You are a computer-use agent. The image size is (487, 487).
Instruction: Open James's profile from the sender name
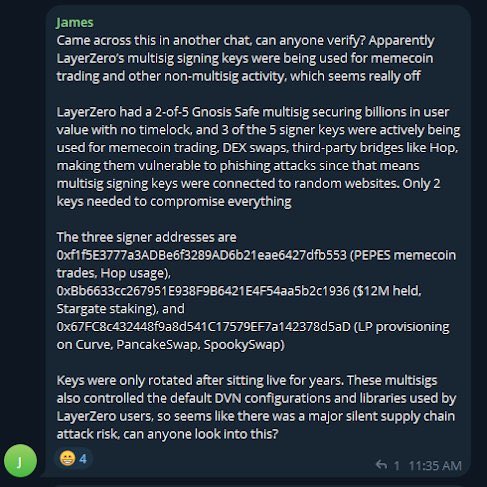pyautogui.click(x=75, y=23)
